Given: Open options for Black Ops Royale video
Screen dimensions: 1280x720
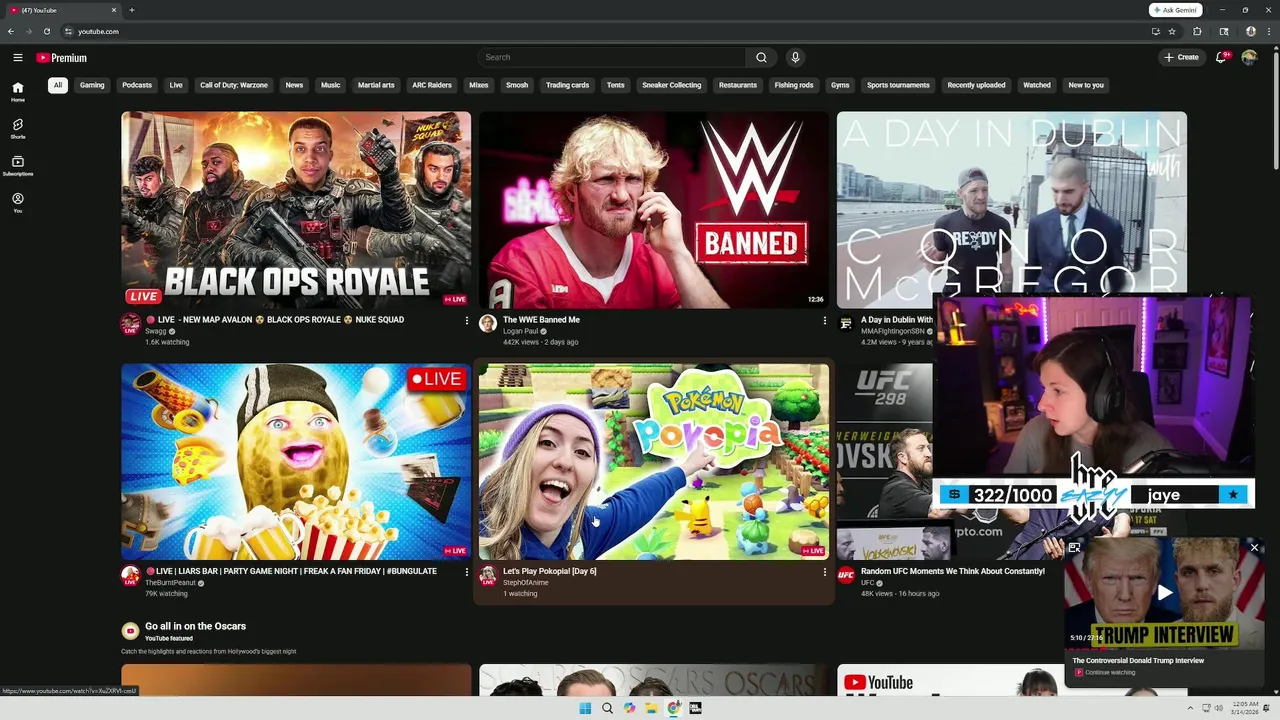Looking at the screenshot, I should coord(466,320).
